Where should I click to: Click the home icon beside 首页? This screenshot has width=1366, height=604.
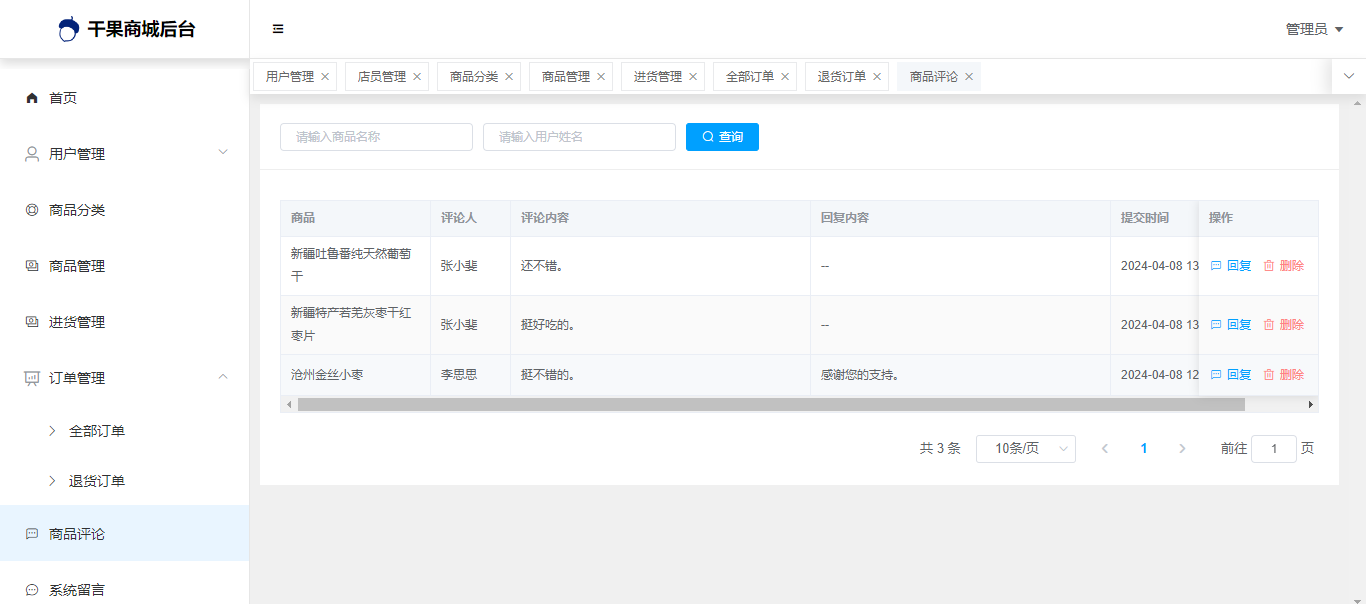click(x=32, y=98)
